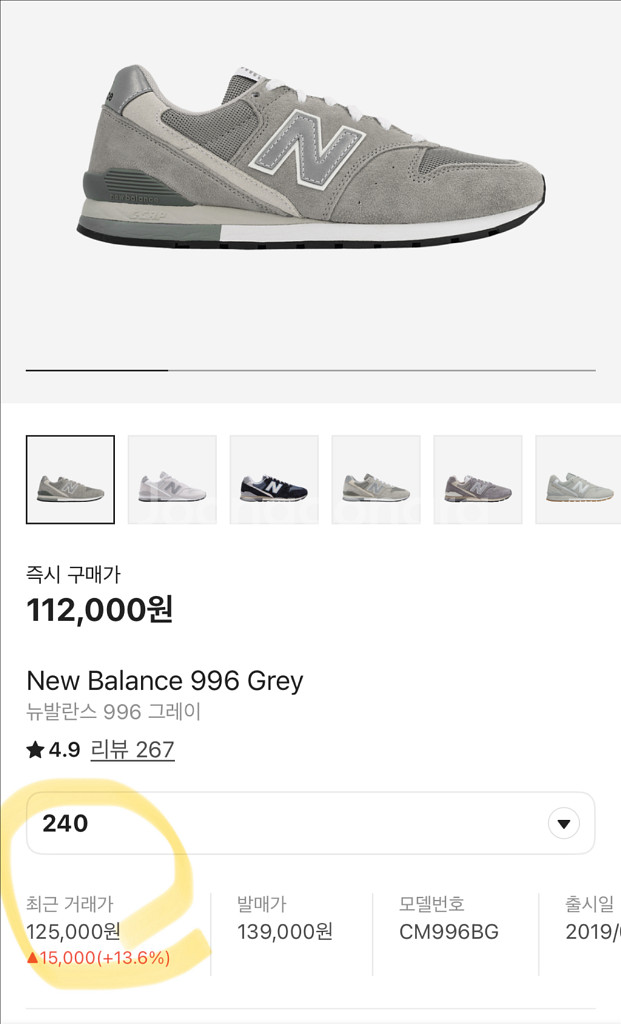Select the beige grey 996 thumbnail

(x=376, y=480)
